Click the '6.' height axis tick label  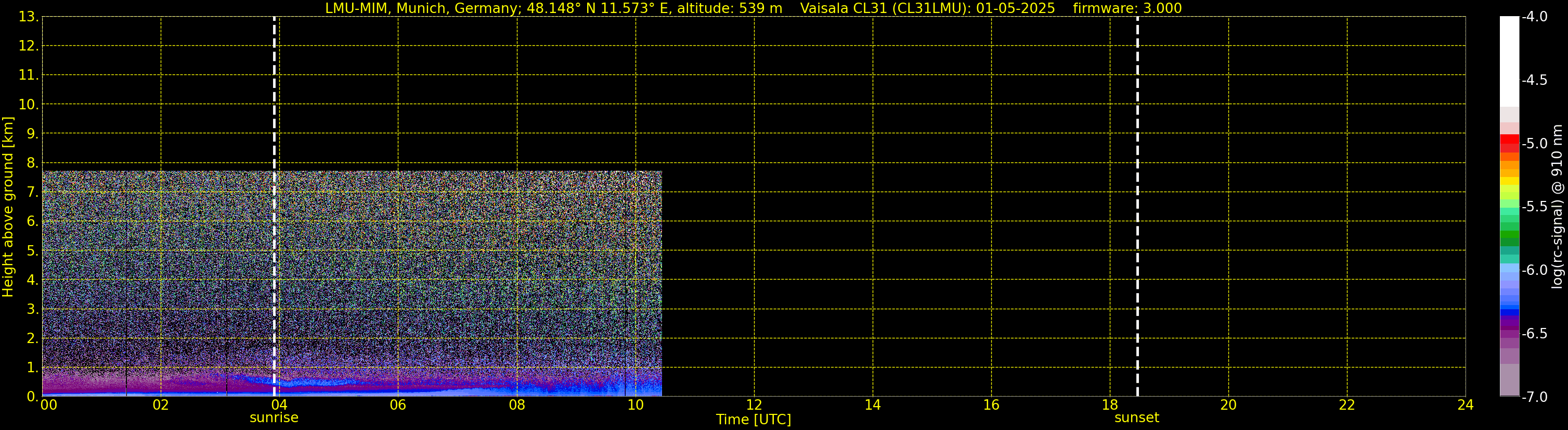(x=32, y=222)
